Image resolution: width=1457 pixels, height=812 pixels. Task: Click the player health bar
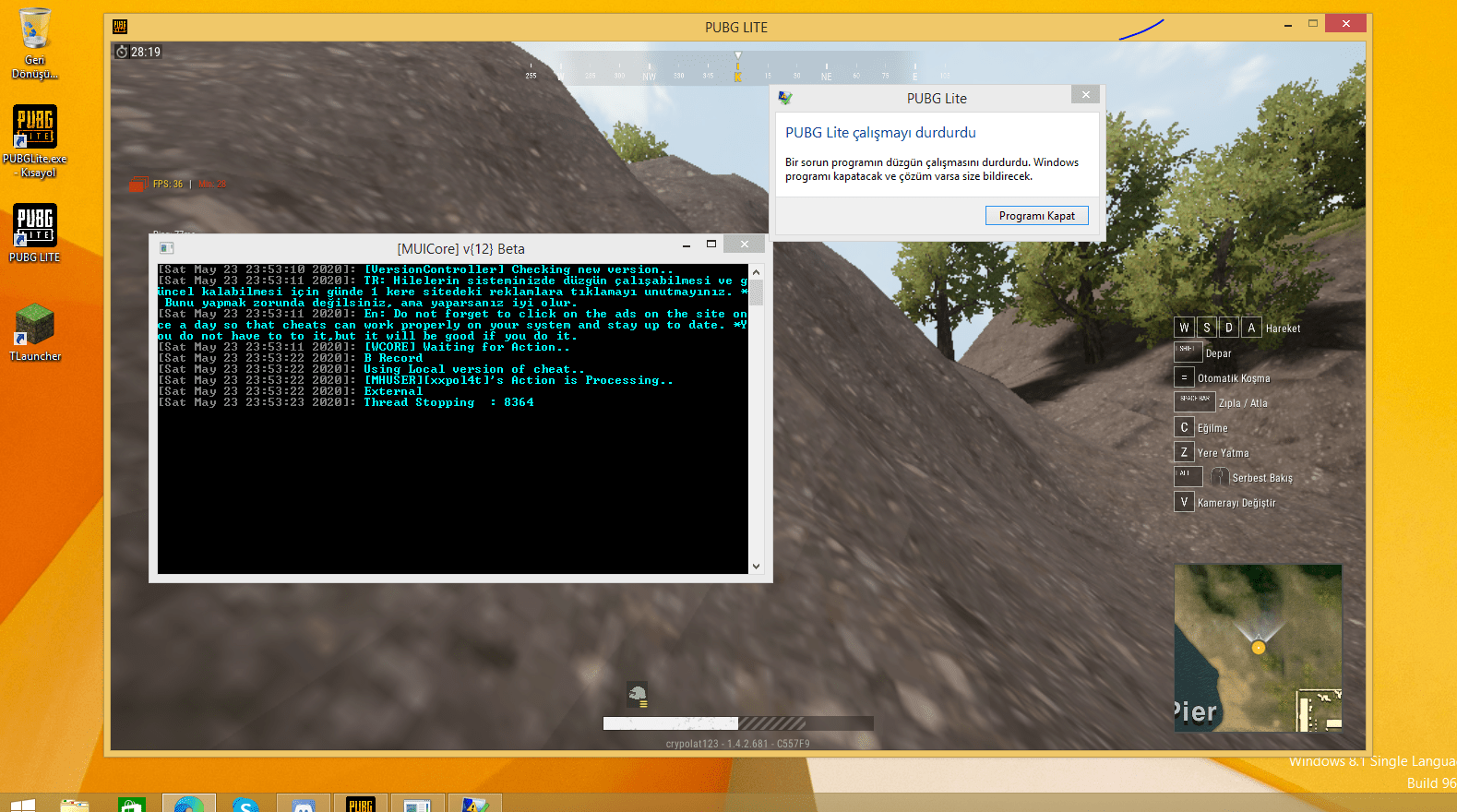coord(738,723)
